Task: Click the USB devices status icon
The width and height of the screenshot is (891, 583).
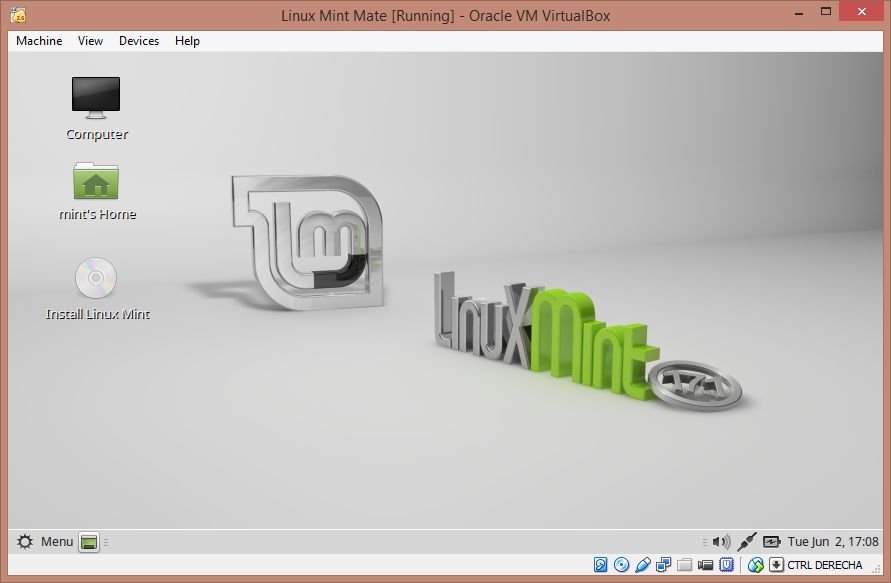Action: [643, 565]
